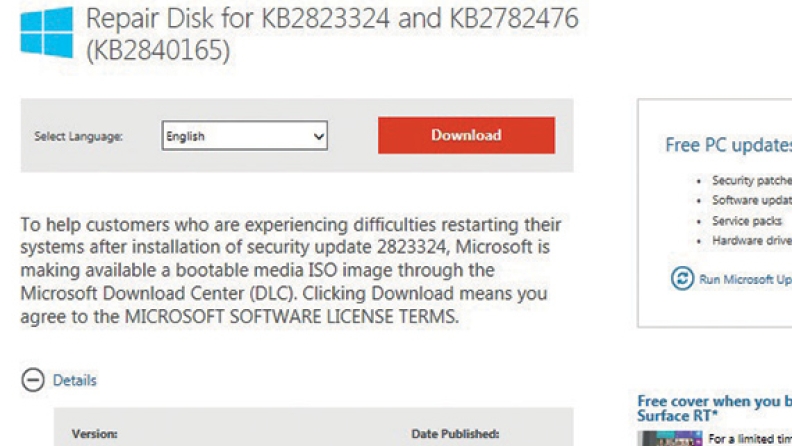792x446 pixels.
Task: Click the Version label in details table
Action: point(94,434)
